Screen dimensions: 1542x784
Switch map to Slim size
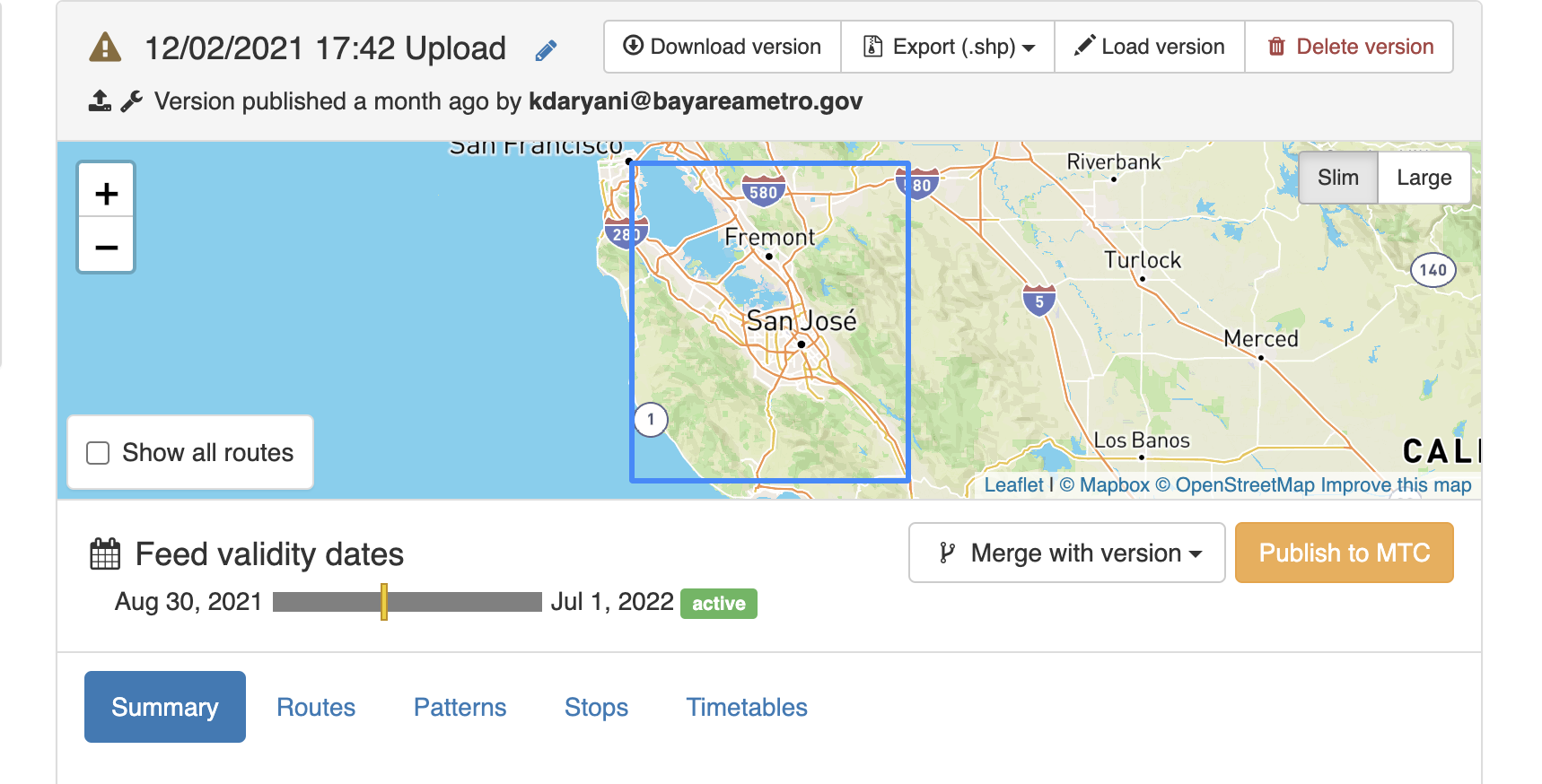coord(1338,178)
